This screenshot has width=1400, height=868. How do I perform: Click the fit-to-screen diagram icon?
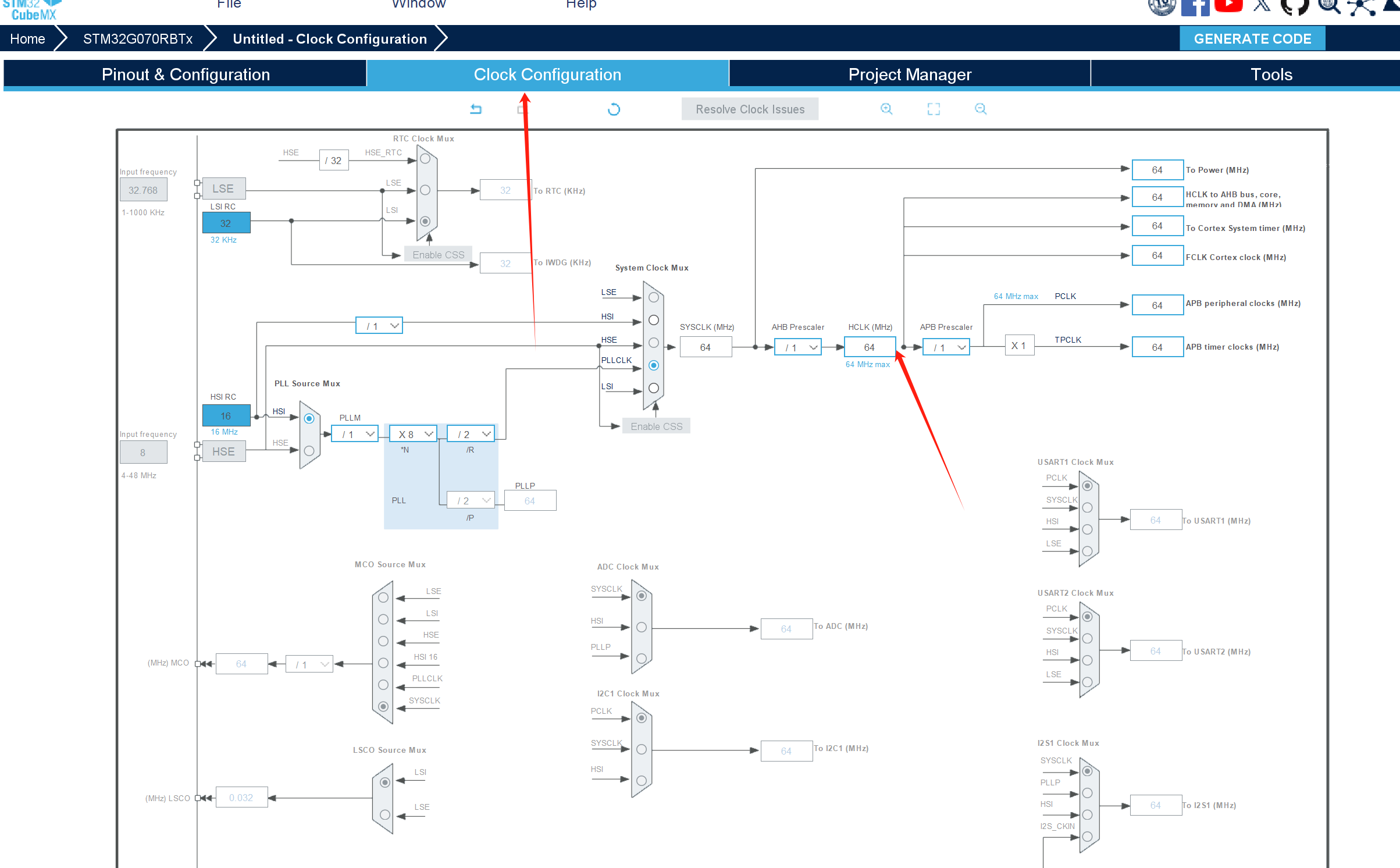[933, 109]
